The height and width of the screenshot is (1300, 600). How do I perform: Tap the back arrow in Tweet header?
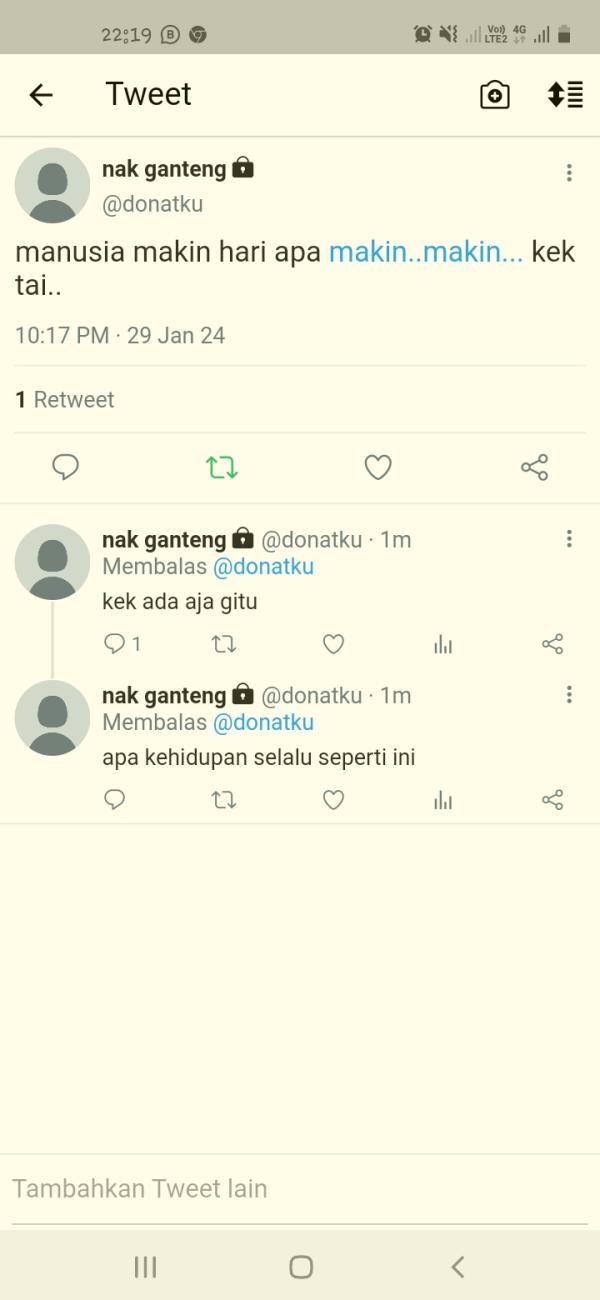[x=40, y=95]
